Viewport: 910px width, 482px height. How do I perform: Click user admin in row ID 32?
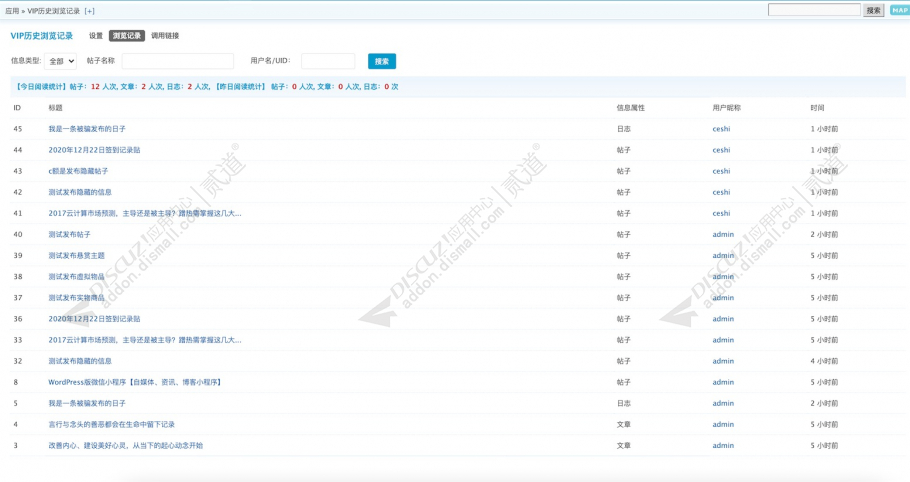pos(723,361)
